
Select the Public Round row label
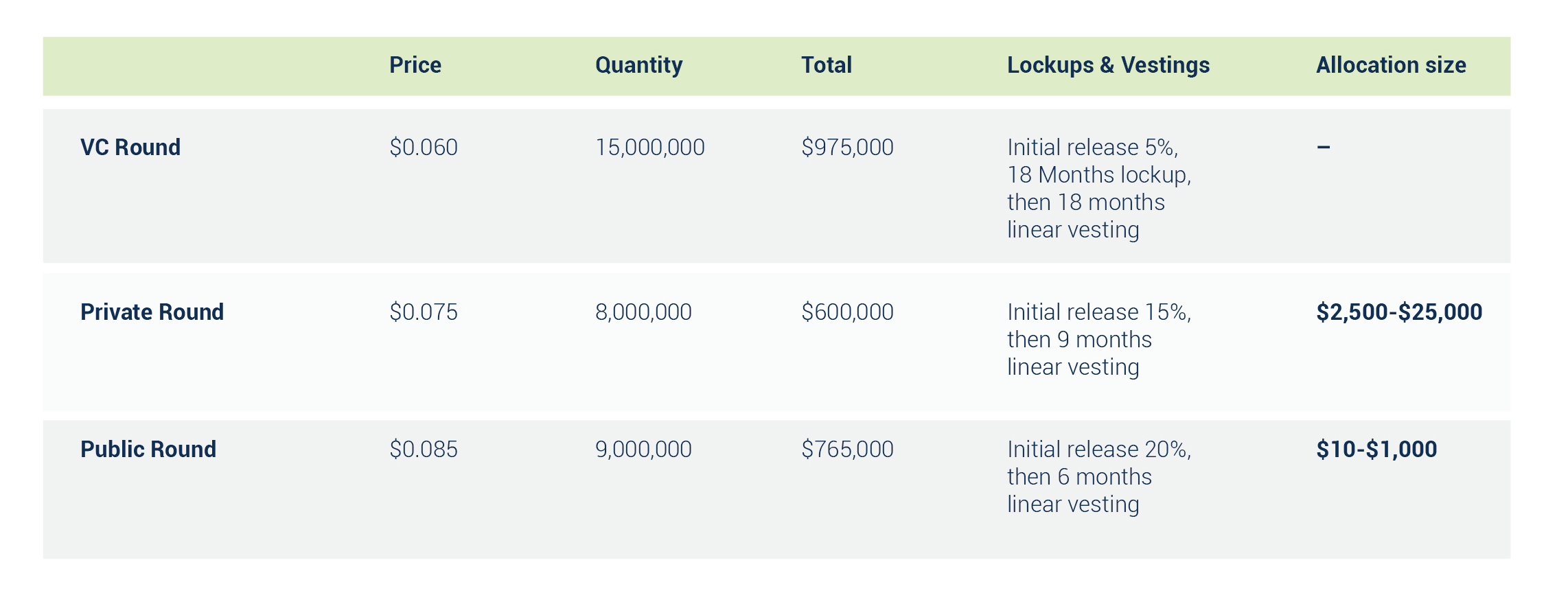pos(148,450)
